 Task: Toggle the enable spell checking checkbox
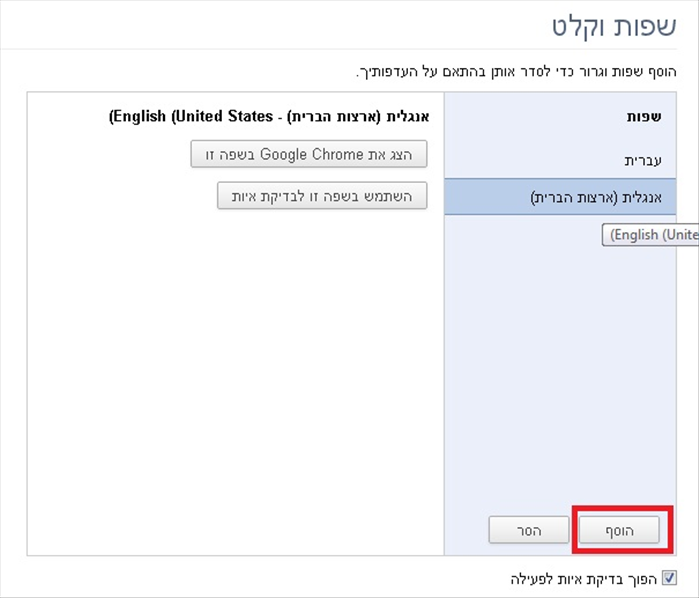(669, 578)
